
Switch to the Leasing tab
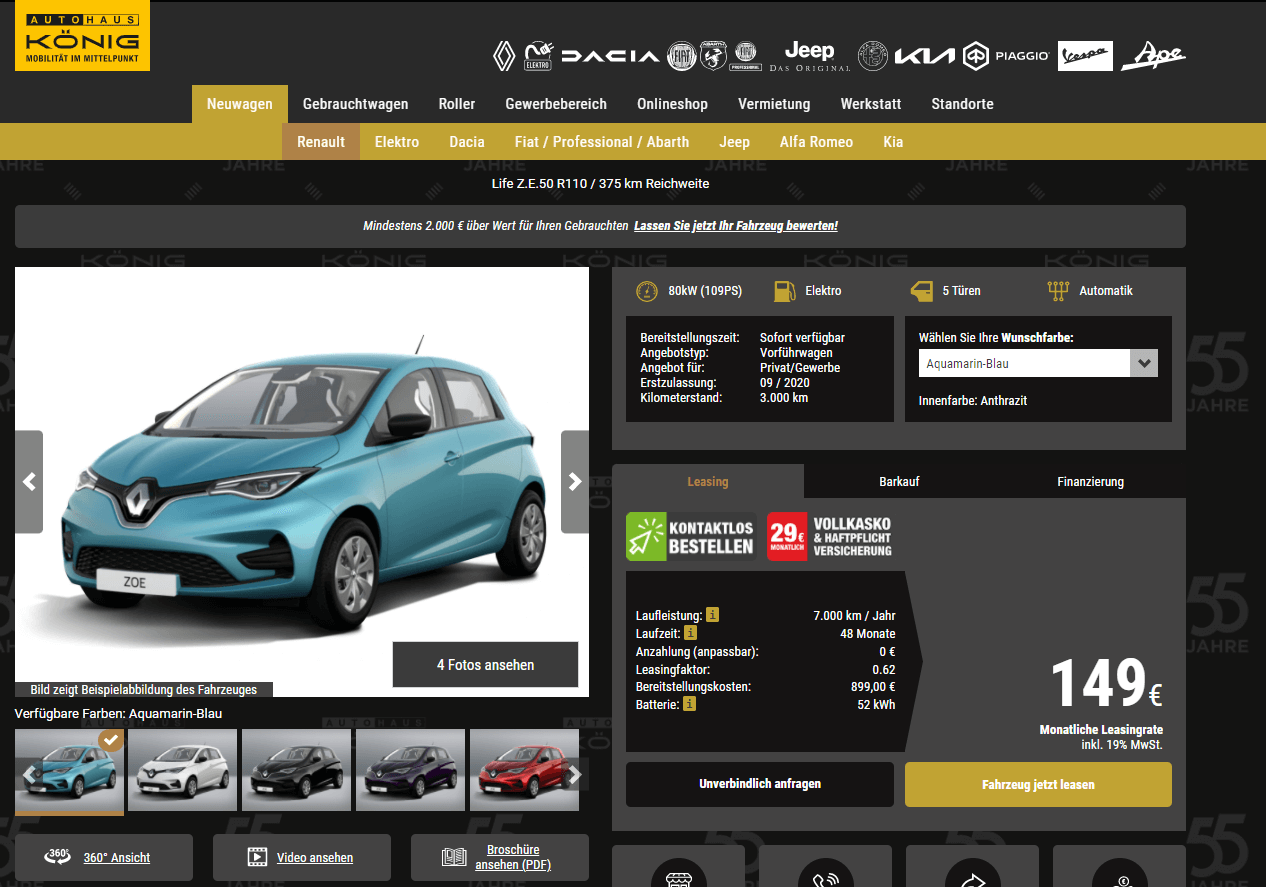pos(708,481)
